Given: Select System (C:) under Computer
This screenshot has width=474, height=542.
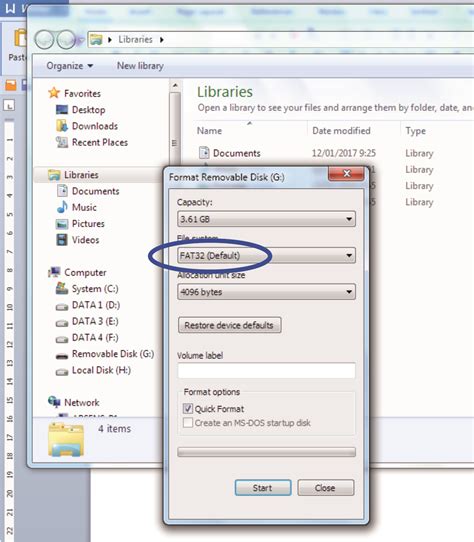Looking at the screenshot, I should (95, 288).
